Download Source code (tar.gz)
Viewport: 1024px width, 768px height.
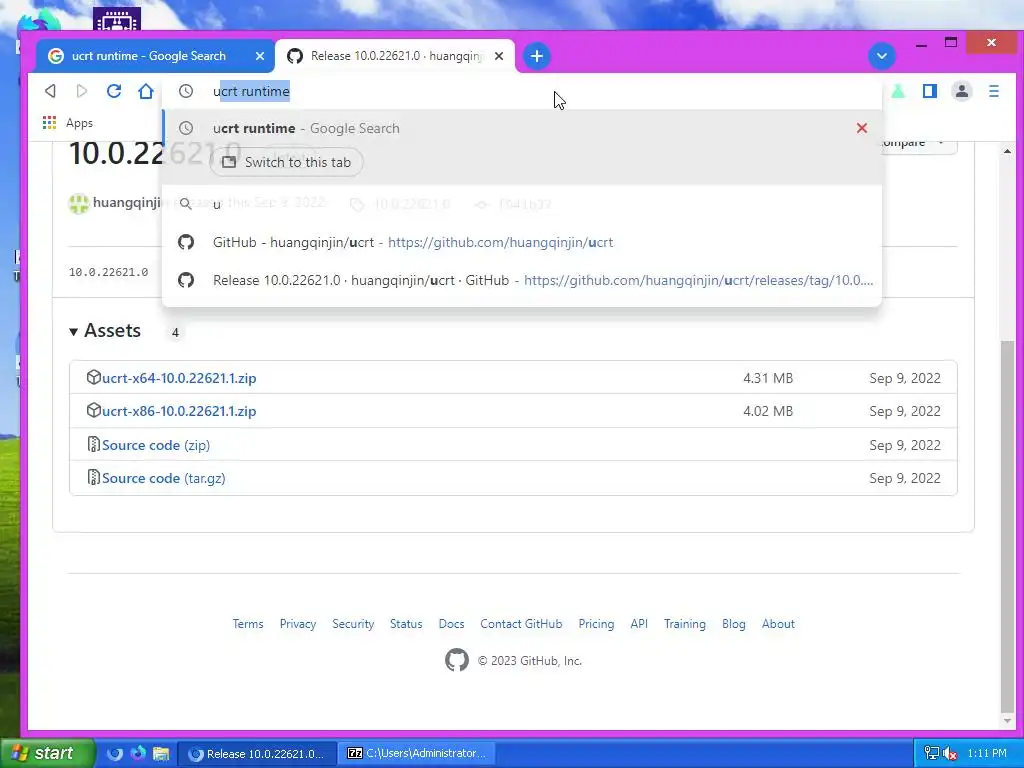(164, 478)
